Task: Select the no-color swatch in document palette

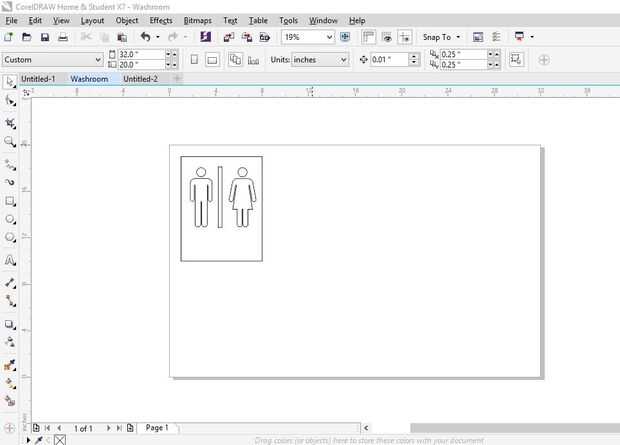Action: click(x=60, y=439)
